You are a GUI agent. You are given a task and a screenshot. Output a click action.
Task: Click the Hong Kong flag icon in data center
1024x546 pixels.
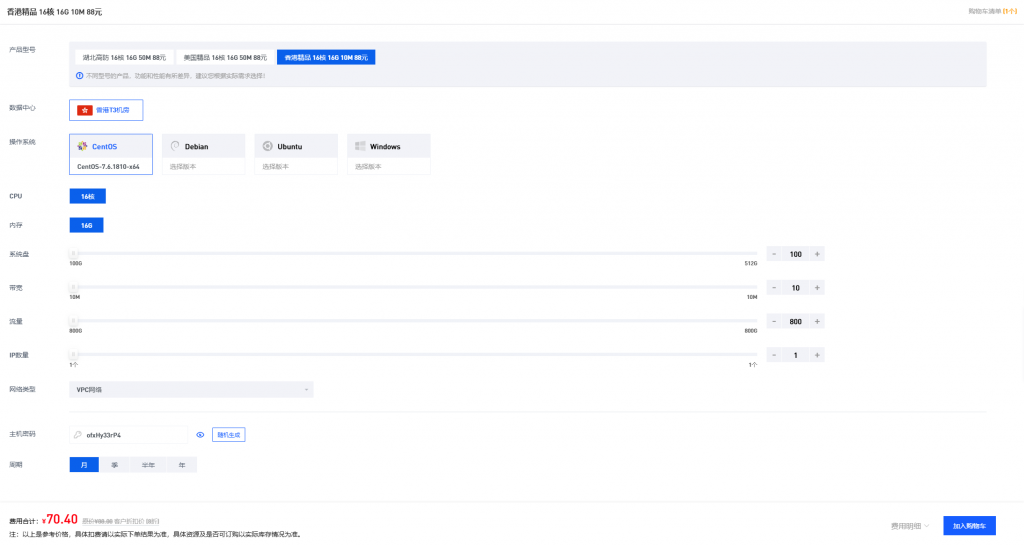click(85, 110)
